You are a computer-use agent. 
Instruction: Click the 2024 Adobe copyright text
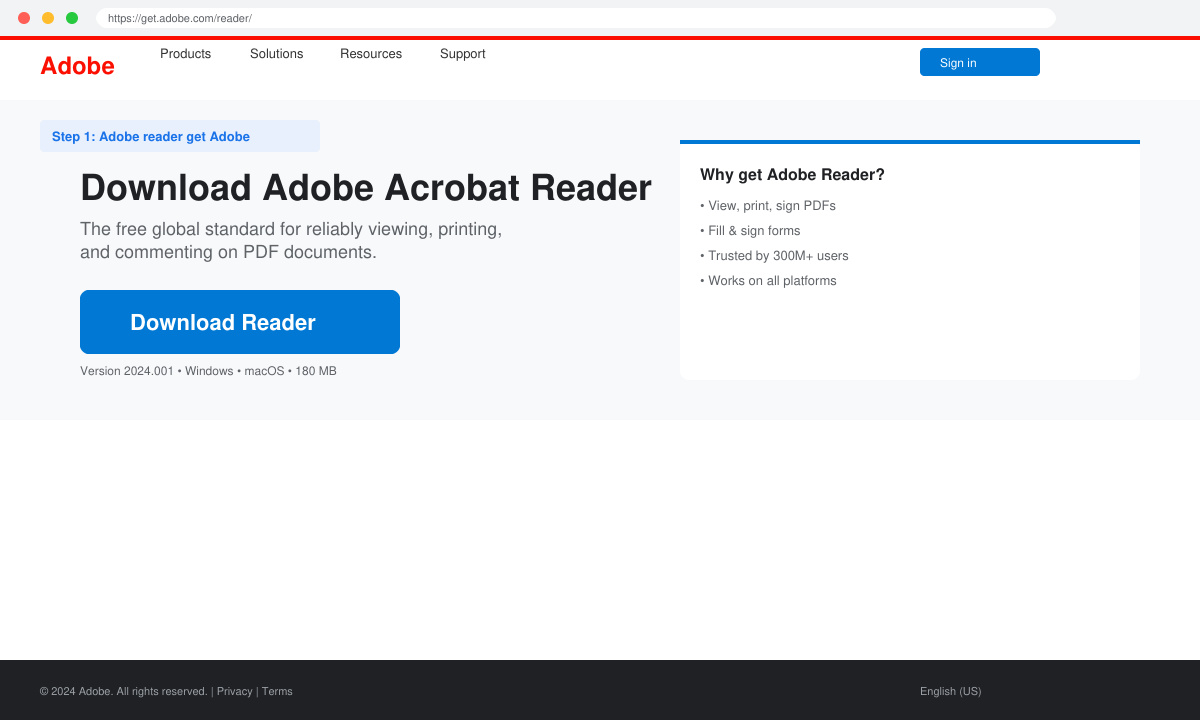point(124,691)
